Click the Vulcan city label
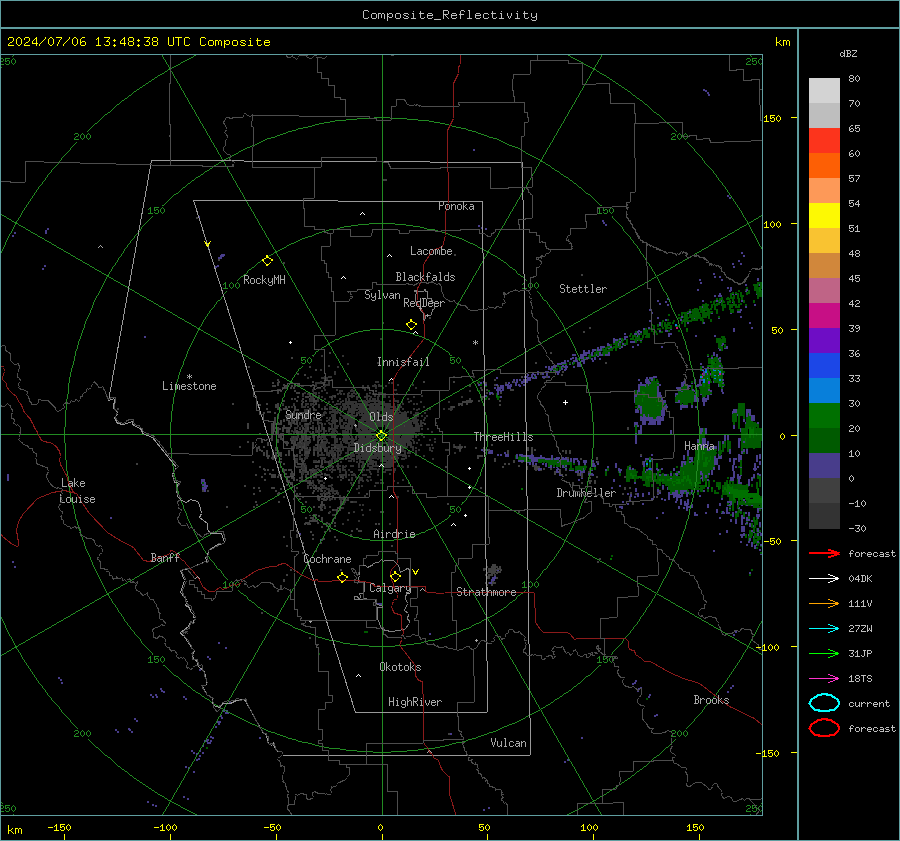900x841 pixels. (508, 743)
